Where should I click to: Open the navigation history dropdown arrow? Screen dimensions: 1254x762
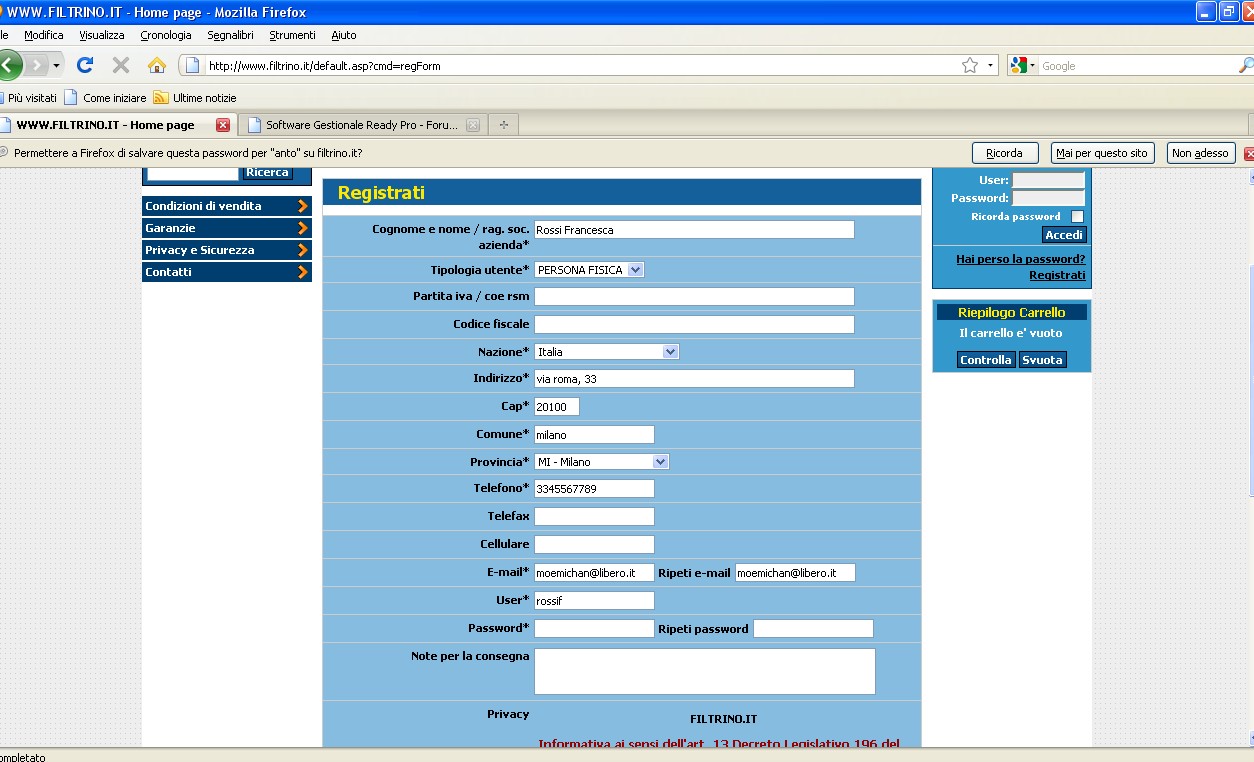pos(56,65)
